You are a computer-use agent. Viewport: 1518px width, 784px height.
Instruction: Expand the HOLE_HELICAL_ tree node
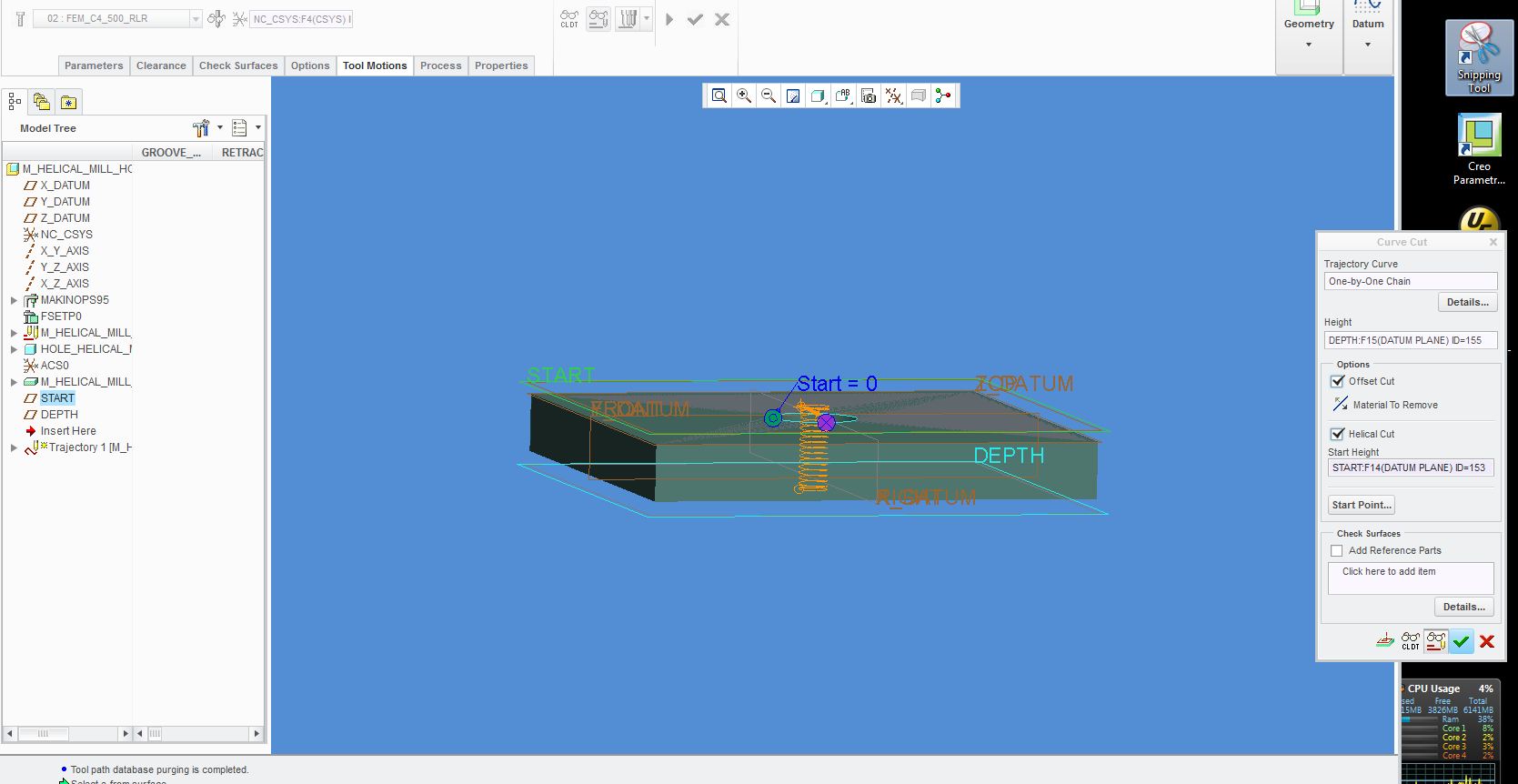[14, 349]
